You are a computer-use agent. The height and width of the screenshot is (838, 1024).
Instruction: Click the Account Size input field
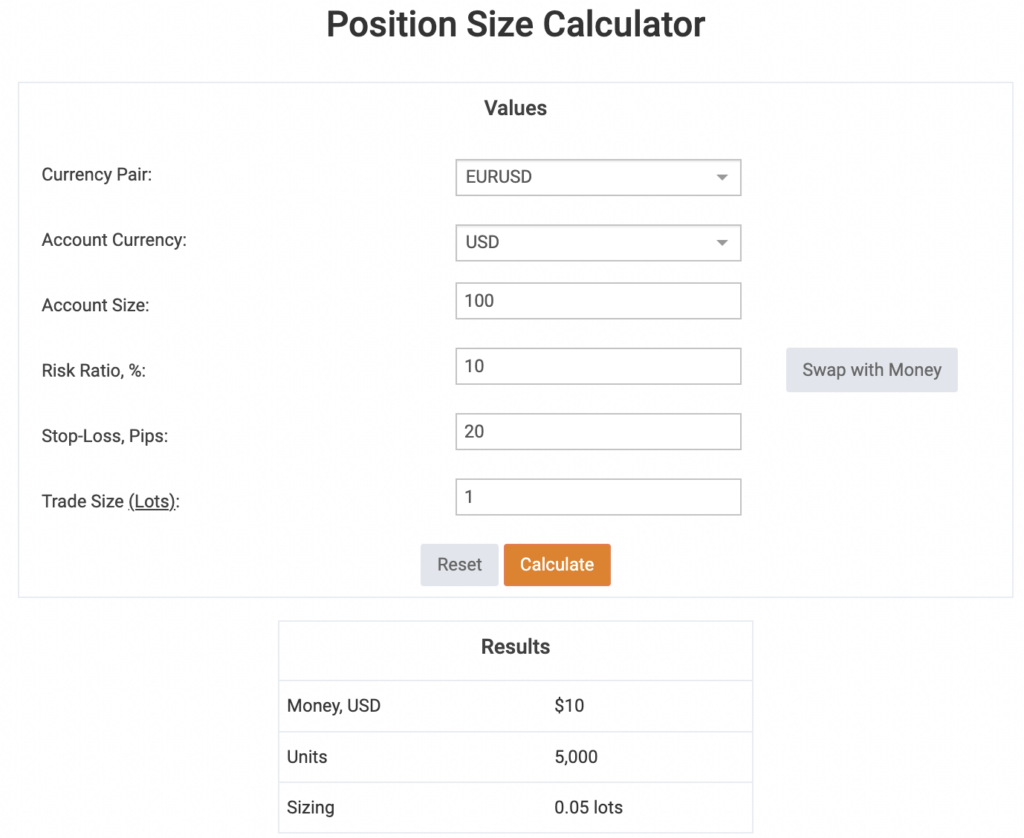click(597, 301)
